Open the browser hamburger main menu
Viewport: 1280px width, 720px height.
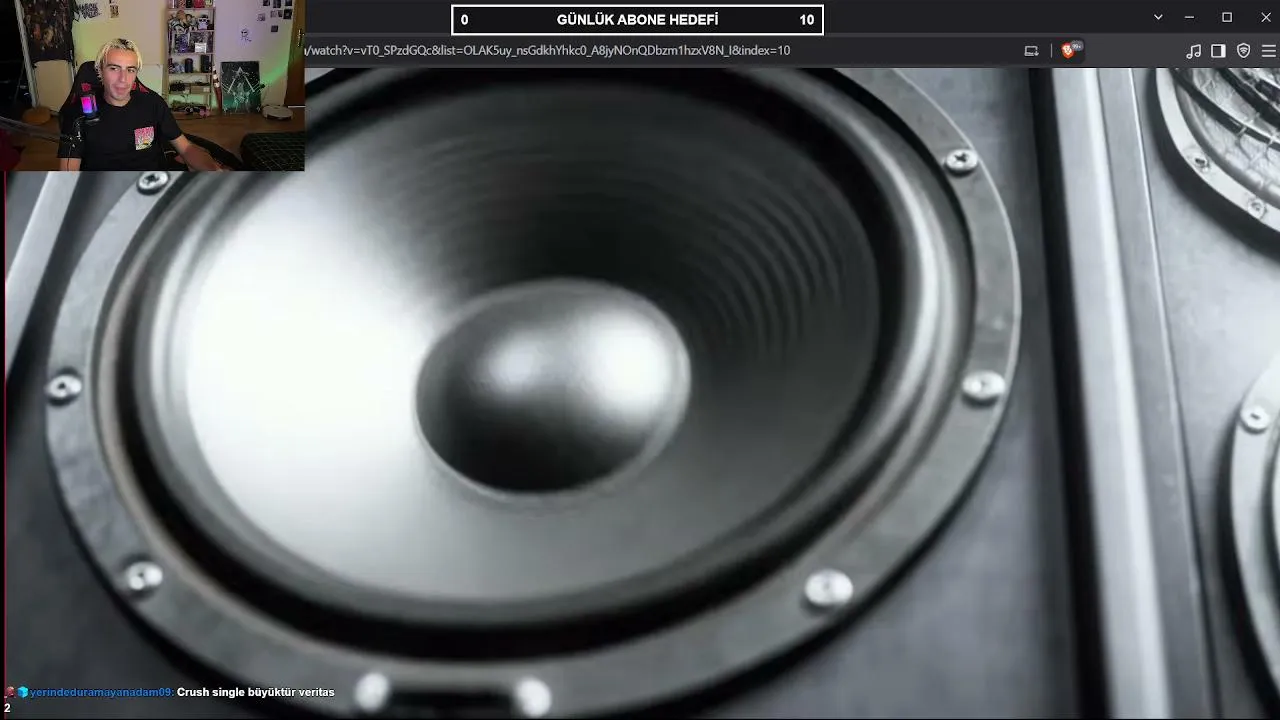point(1269,51)
